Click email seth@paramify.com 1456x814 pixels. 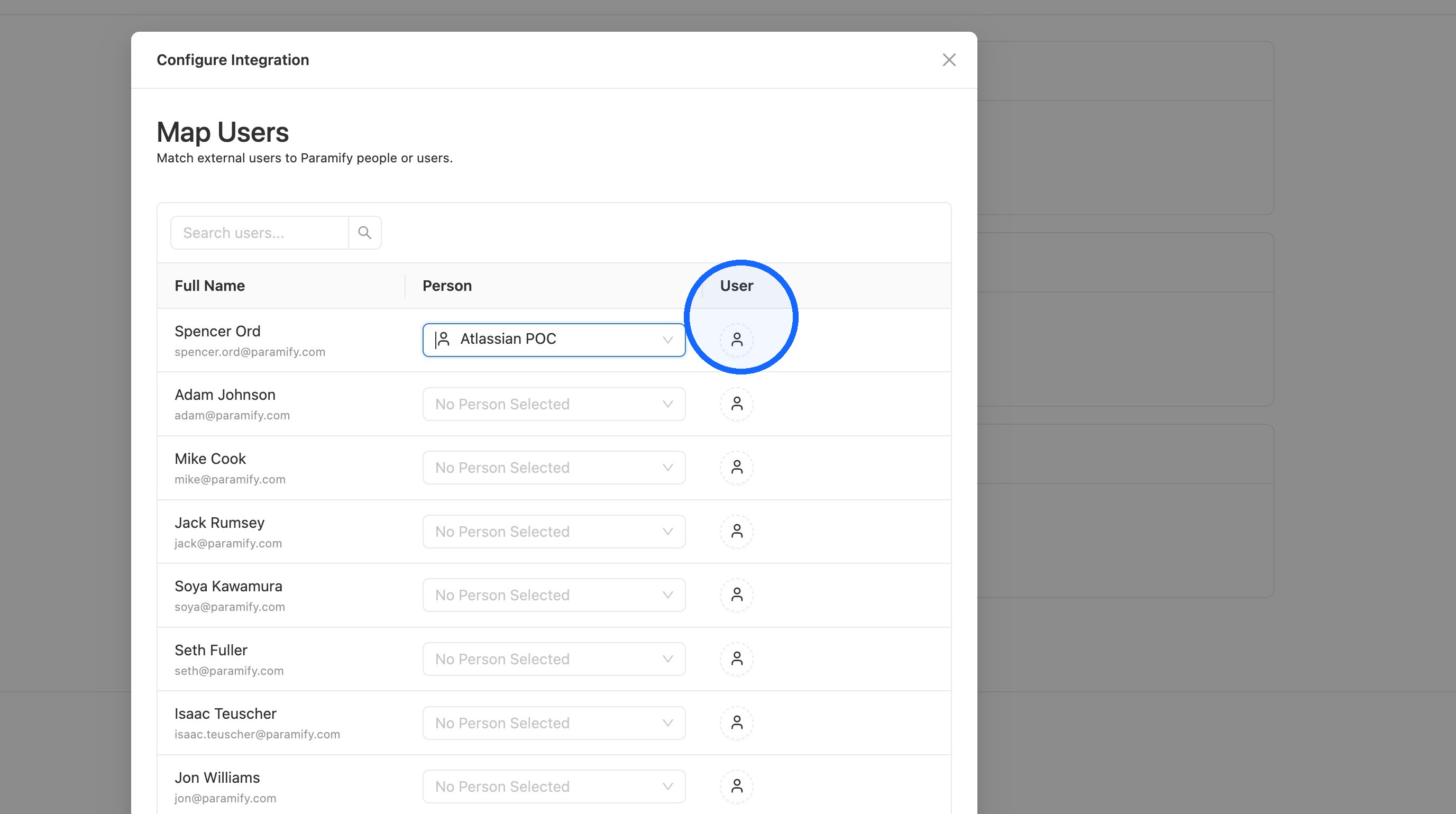pyautogui.click(x=229, y=671)
